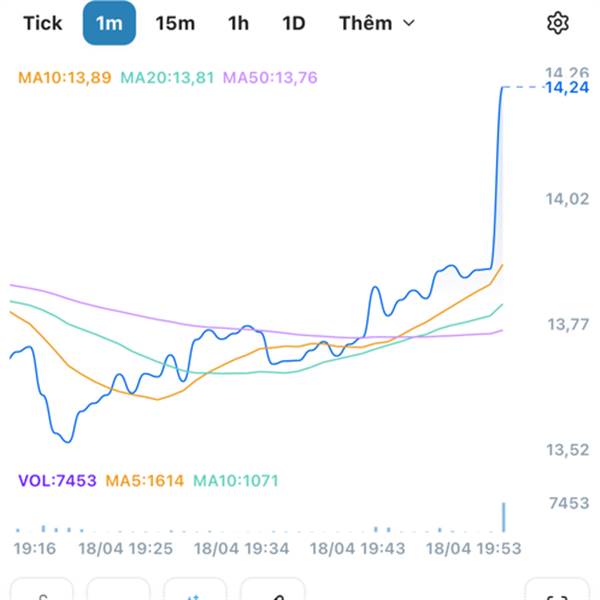Screen dimensions: 600x600
Task: Select the 1m timeframe tab
Action: (109, 23)
